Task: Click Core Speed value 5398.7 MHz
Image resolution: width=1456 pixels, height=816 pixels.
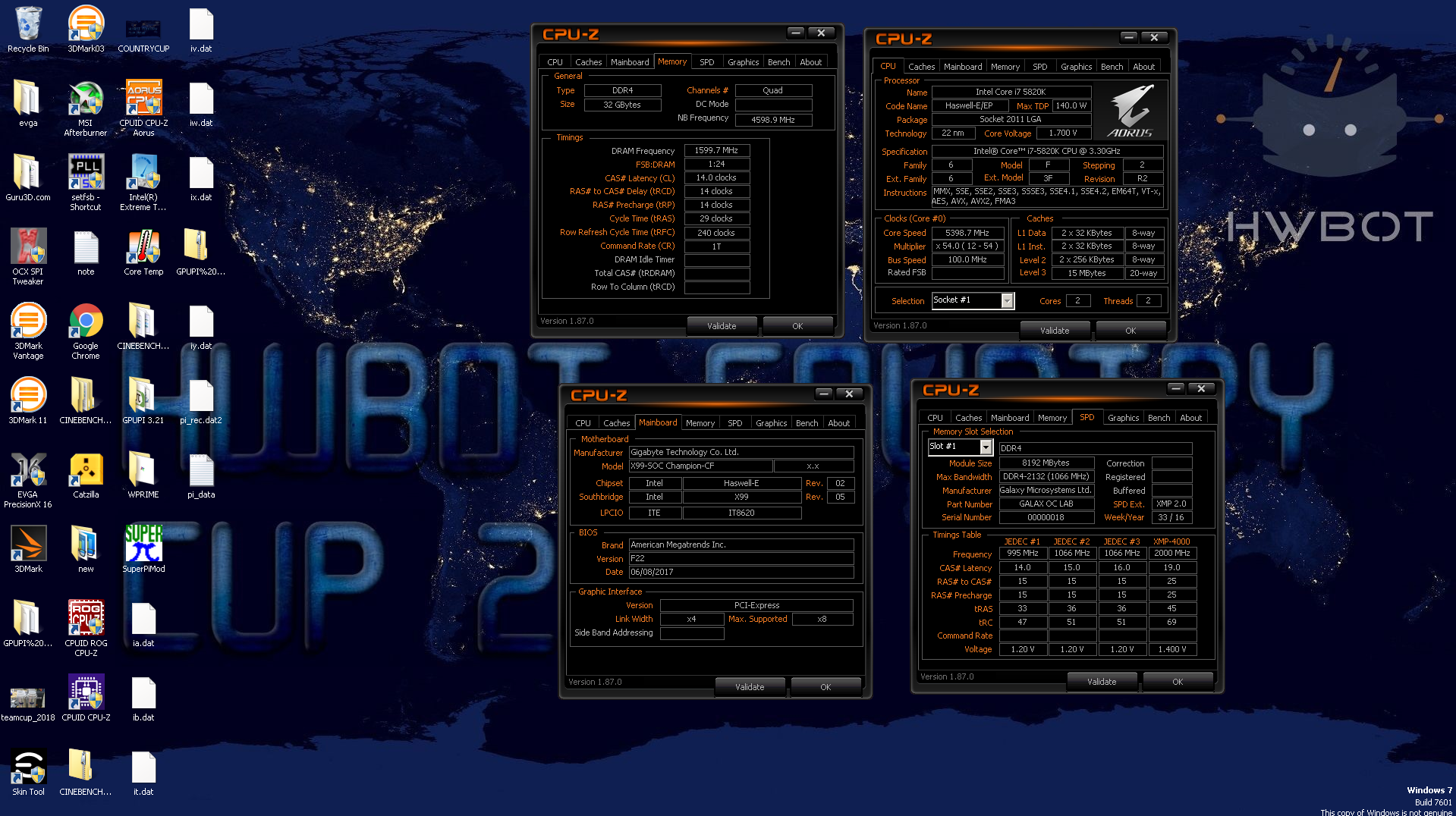Action: click(x=967, y=234)
